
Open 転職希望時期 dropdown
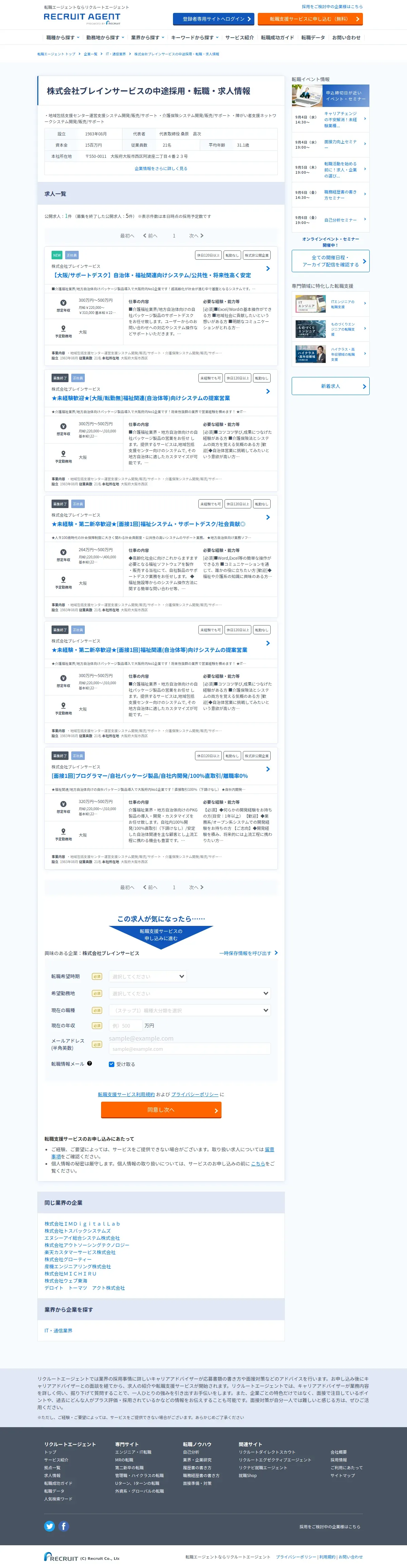point(148,976)
